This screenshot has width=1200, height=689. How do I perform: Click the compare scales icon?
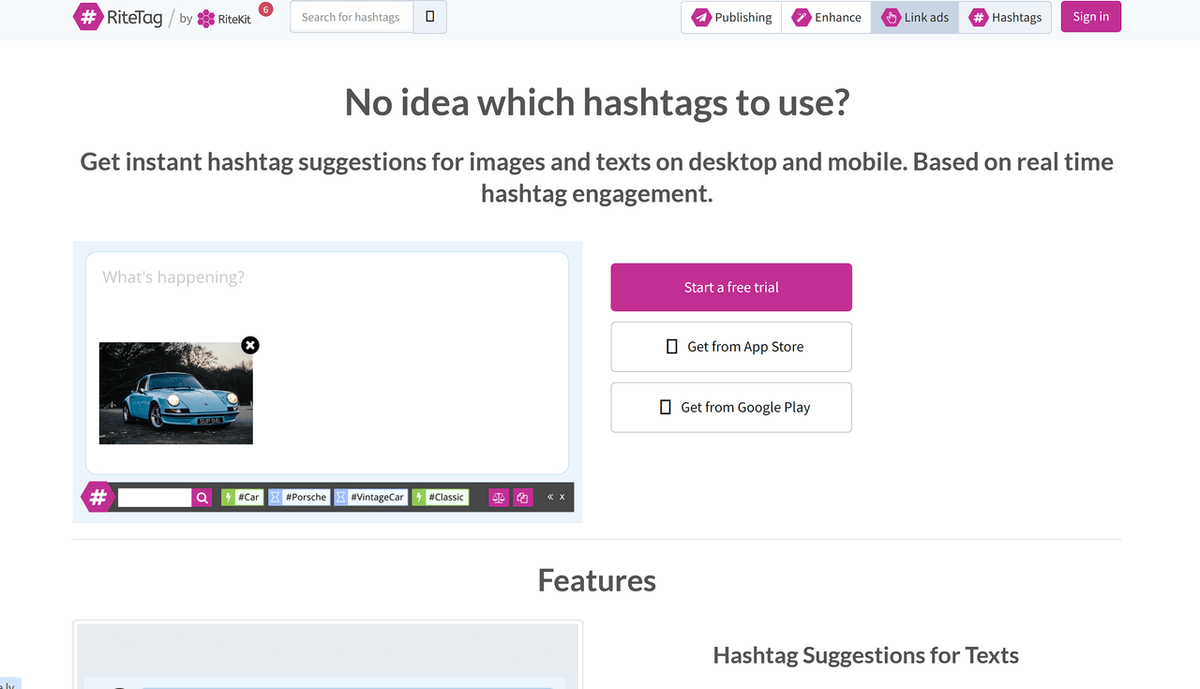[x=498, y=497]
